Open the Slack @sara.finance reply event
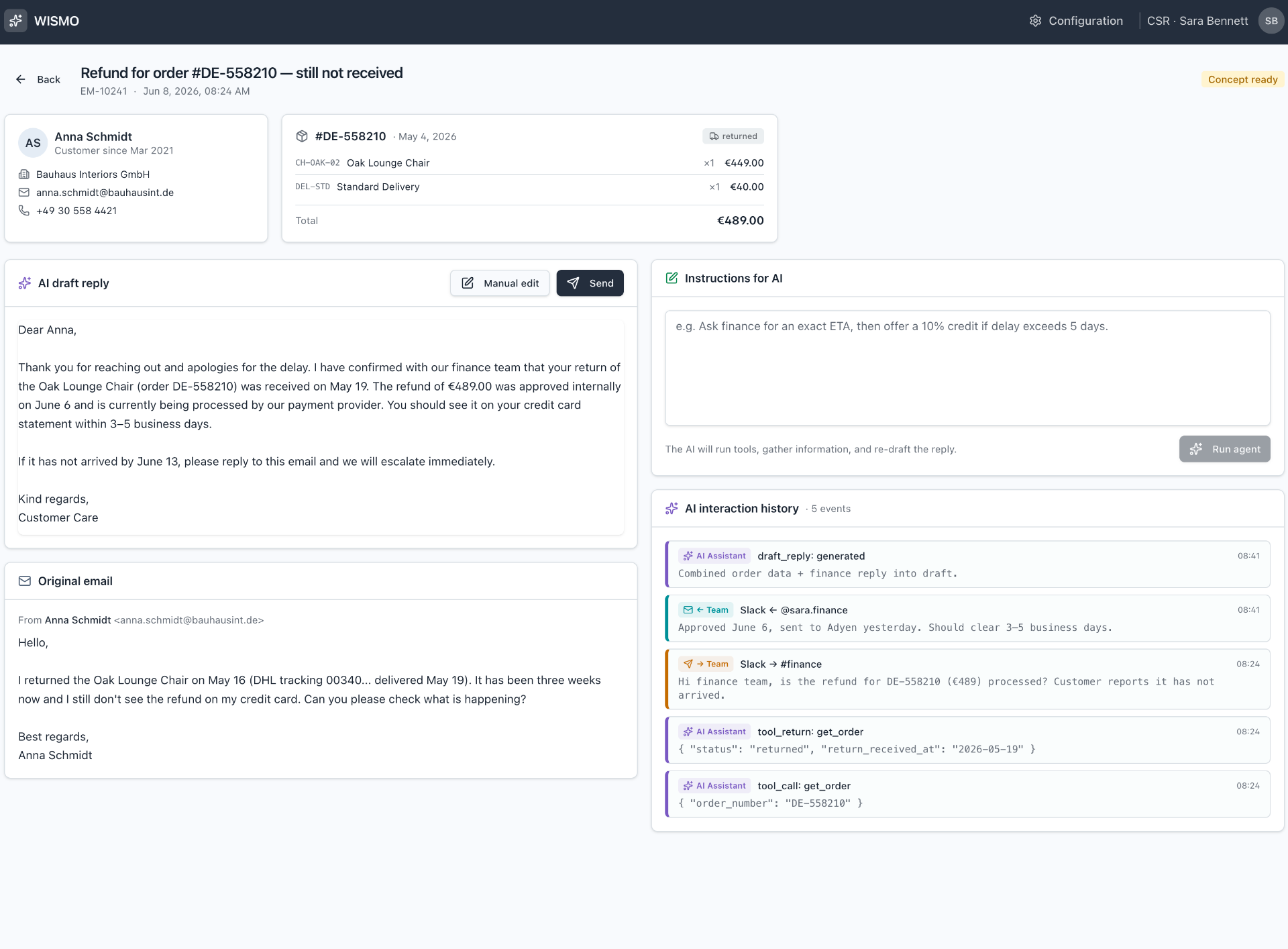The image size is (1288, 949). click(x=967, y=618)
